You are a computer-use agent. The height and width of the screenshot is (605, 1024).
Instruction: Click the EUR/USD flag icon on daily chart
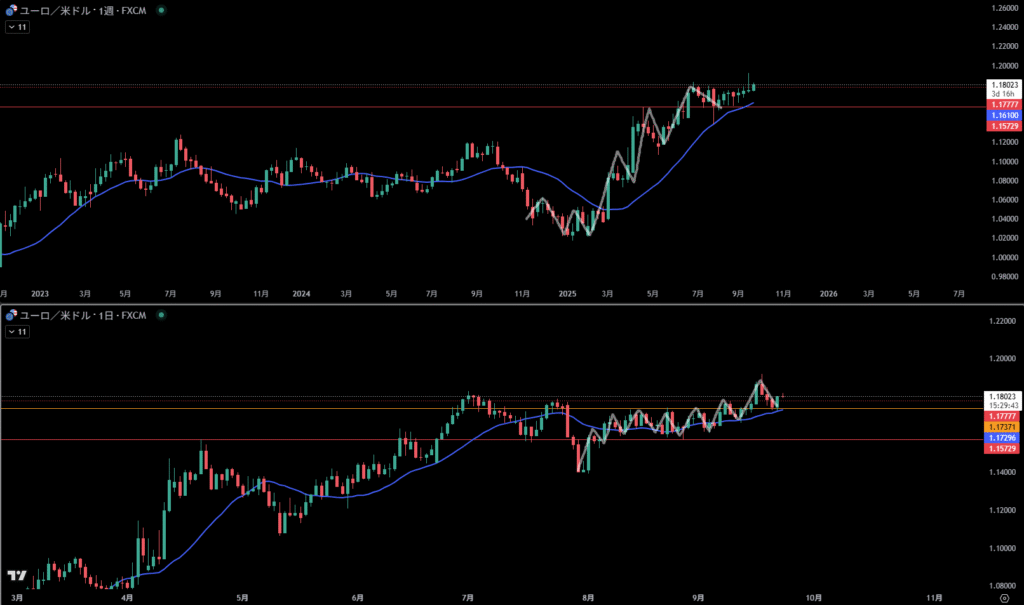click(9, 315)
